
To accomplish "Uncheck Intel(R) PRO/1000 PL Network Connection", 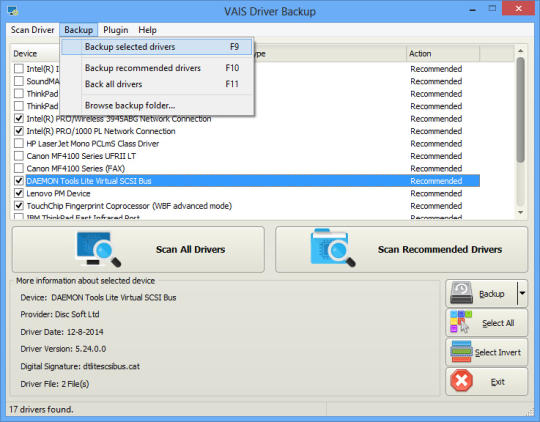I will pyautogui.click(x=19, y=131).
